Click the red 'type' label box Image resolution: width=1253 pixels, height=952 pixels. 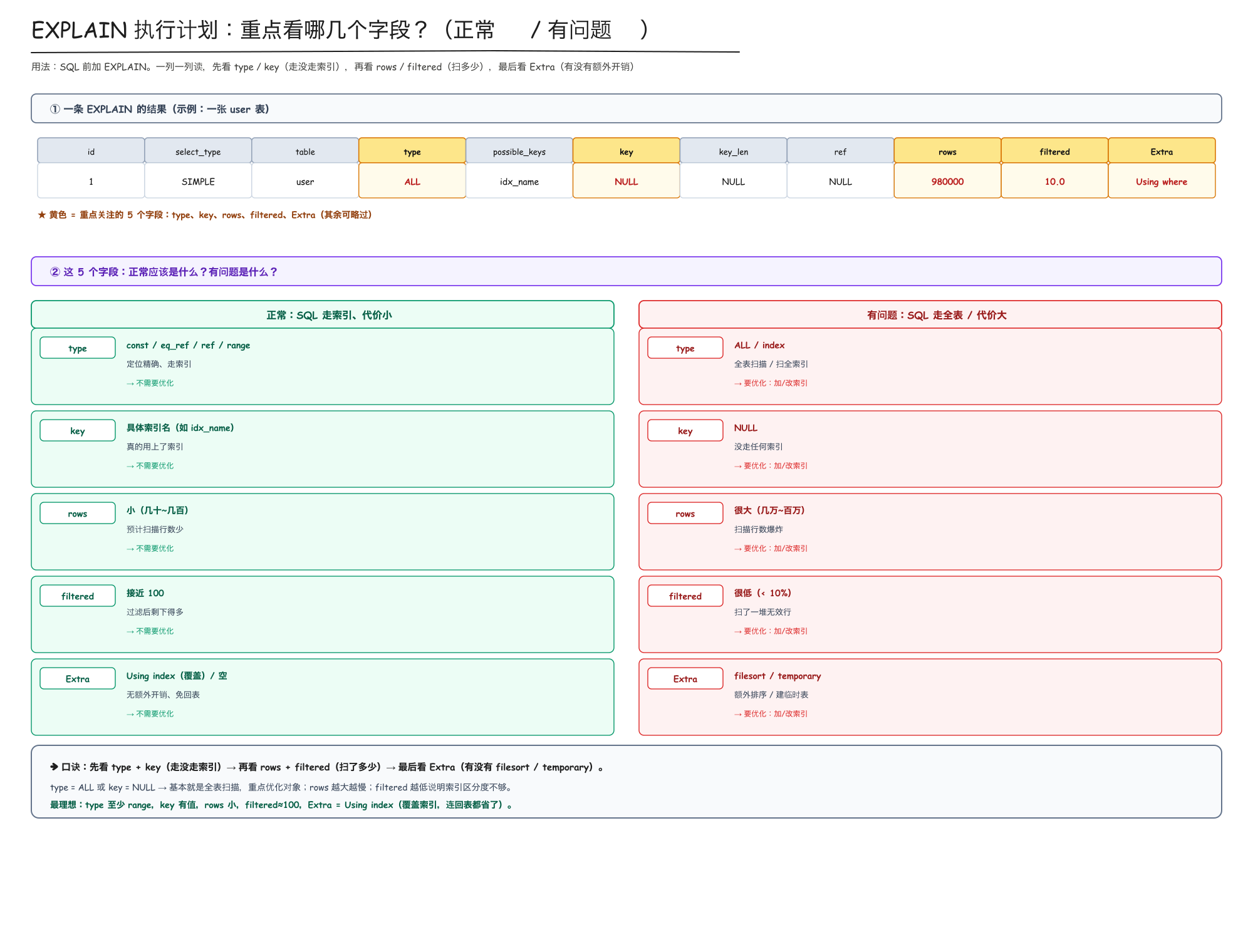(685, 348)
